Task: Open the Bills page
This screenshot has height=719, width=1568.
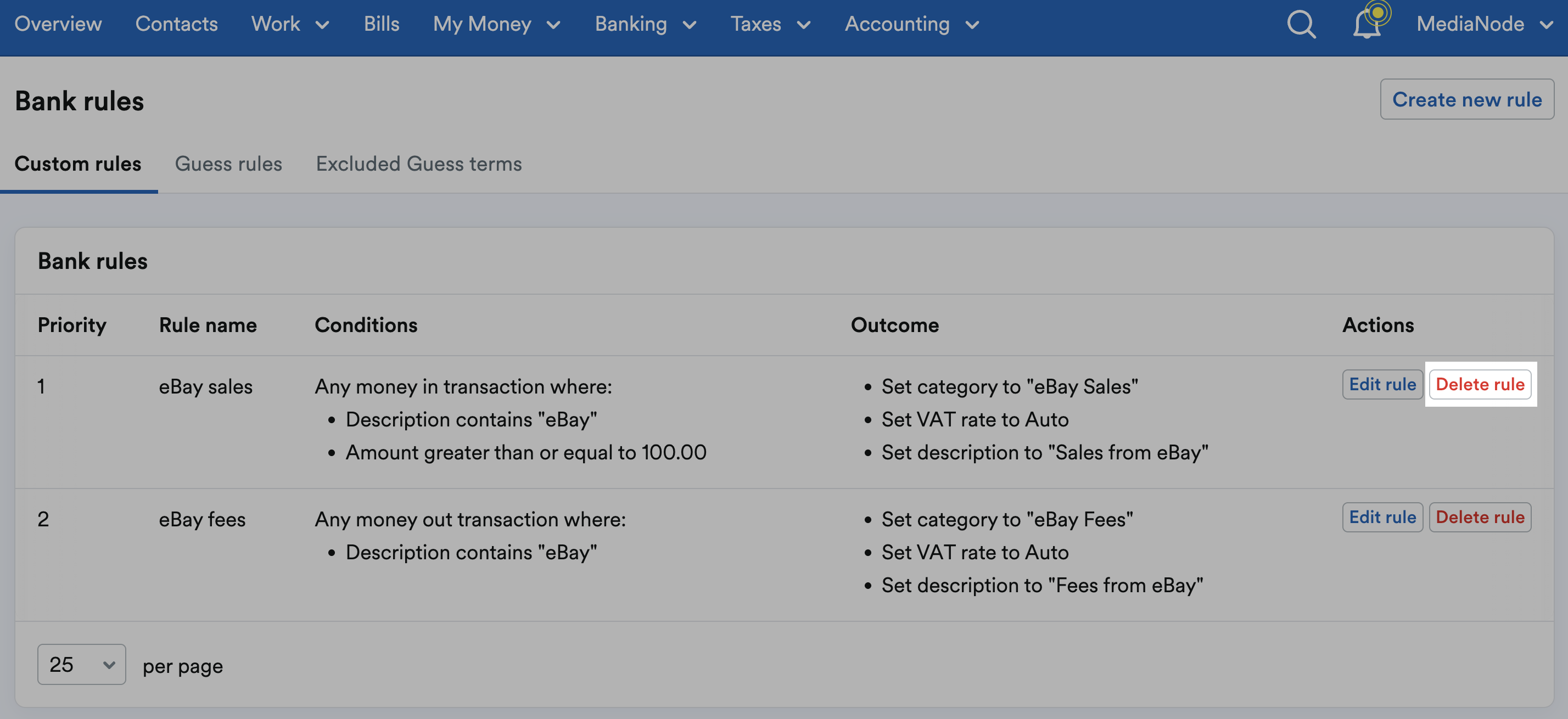Action: (382, 24)
